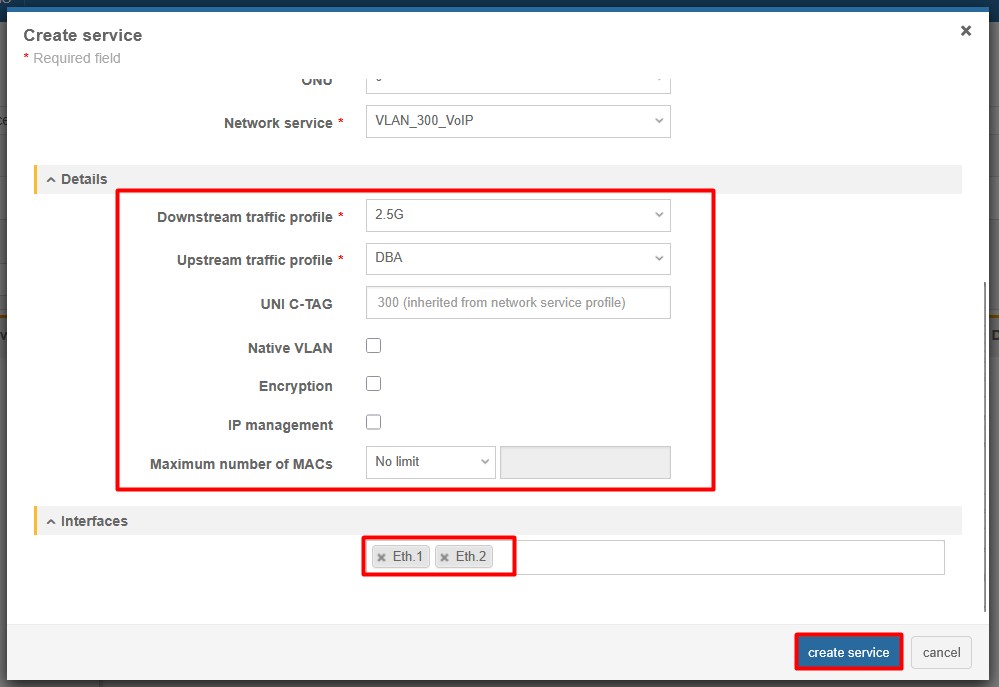The image size is (999, 687).
Task: Click the greyed-out MAC count field
Action: pos(585,462)
